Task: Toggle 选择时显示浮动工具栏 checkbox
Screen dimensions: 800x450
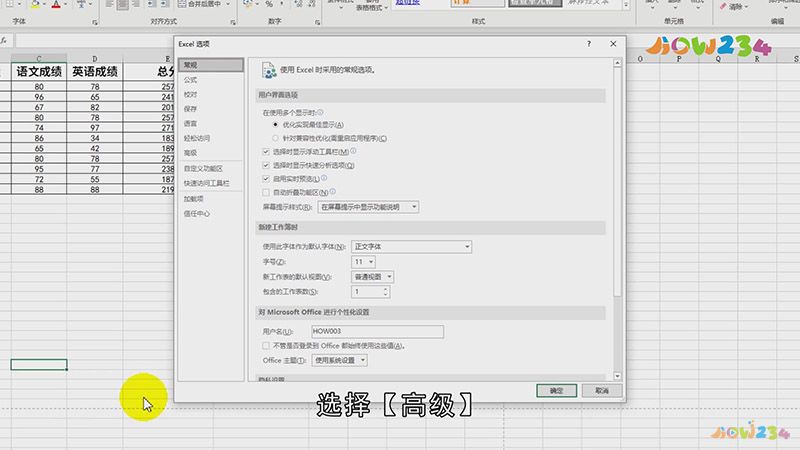Action: [x=266, y=152]
